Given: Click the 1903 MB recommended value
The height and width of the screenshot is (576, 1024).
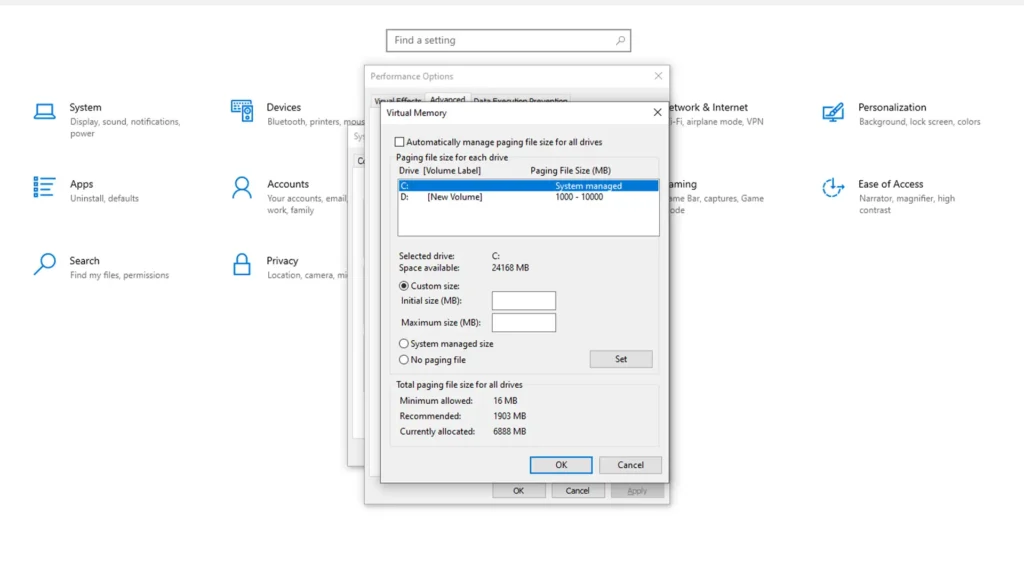Looking at the screenshot, I should coord(509,416).
